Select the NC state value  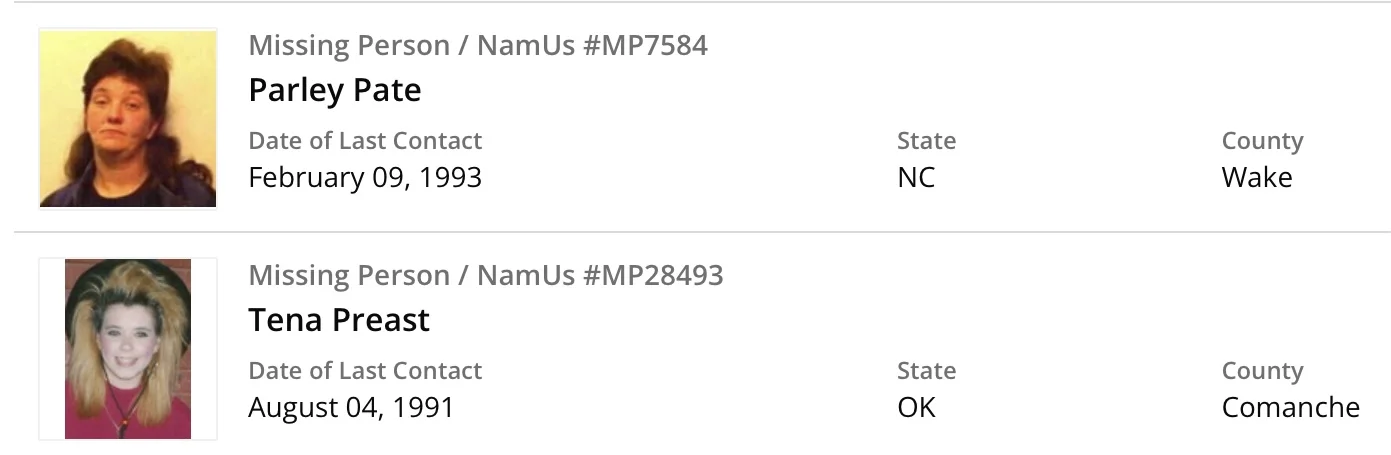pos(916,178)
